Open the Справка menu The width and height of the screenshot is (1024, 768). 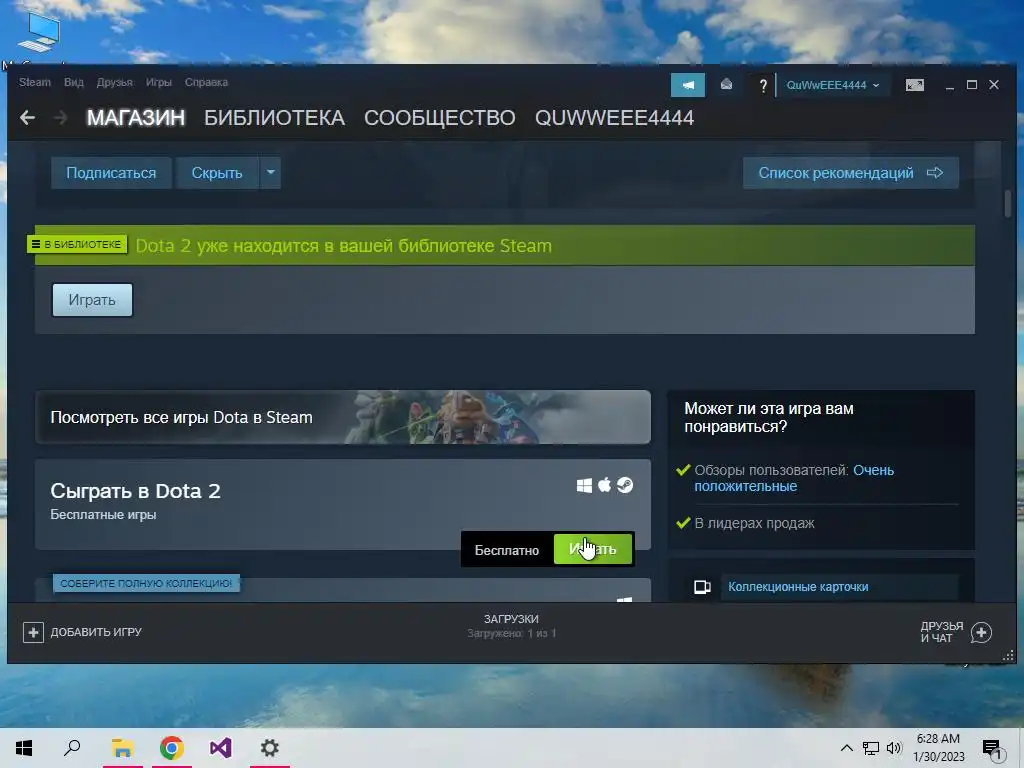click(206, 82)
